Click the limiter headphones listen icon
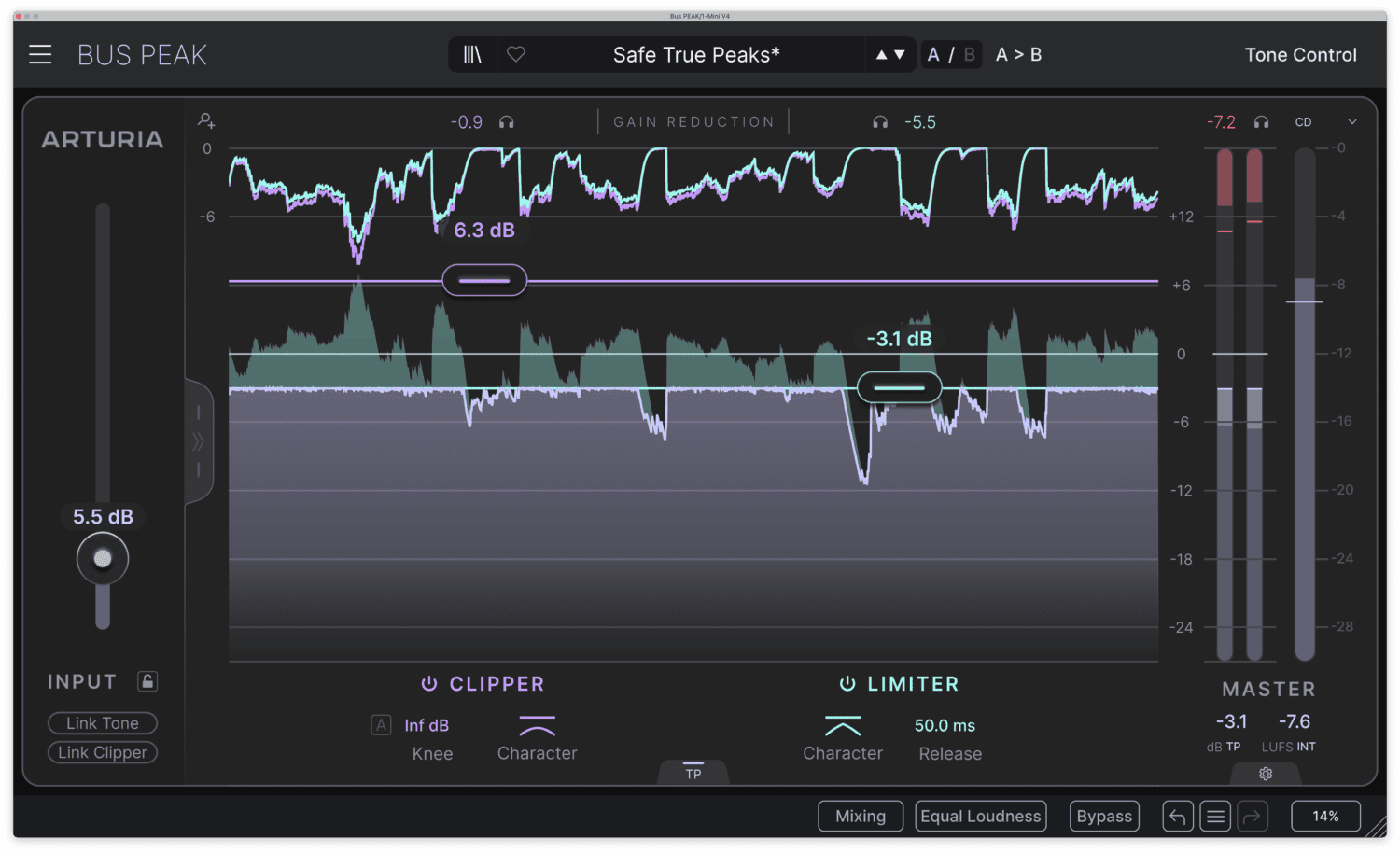The image size is (1400, 853). point(879,122)
